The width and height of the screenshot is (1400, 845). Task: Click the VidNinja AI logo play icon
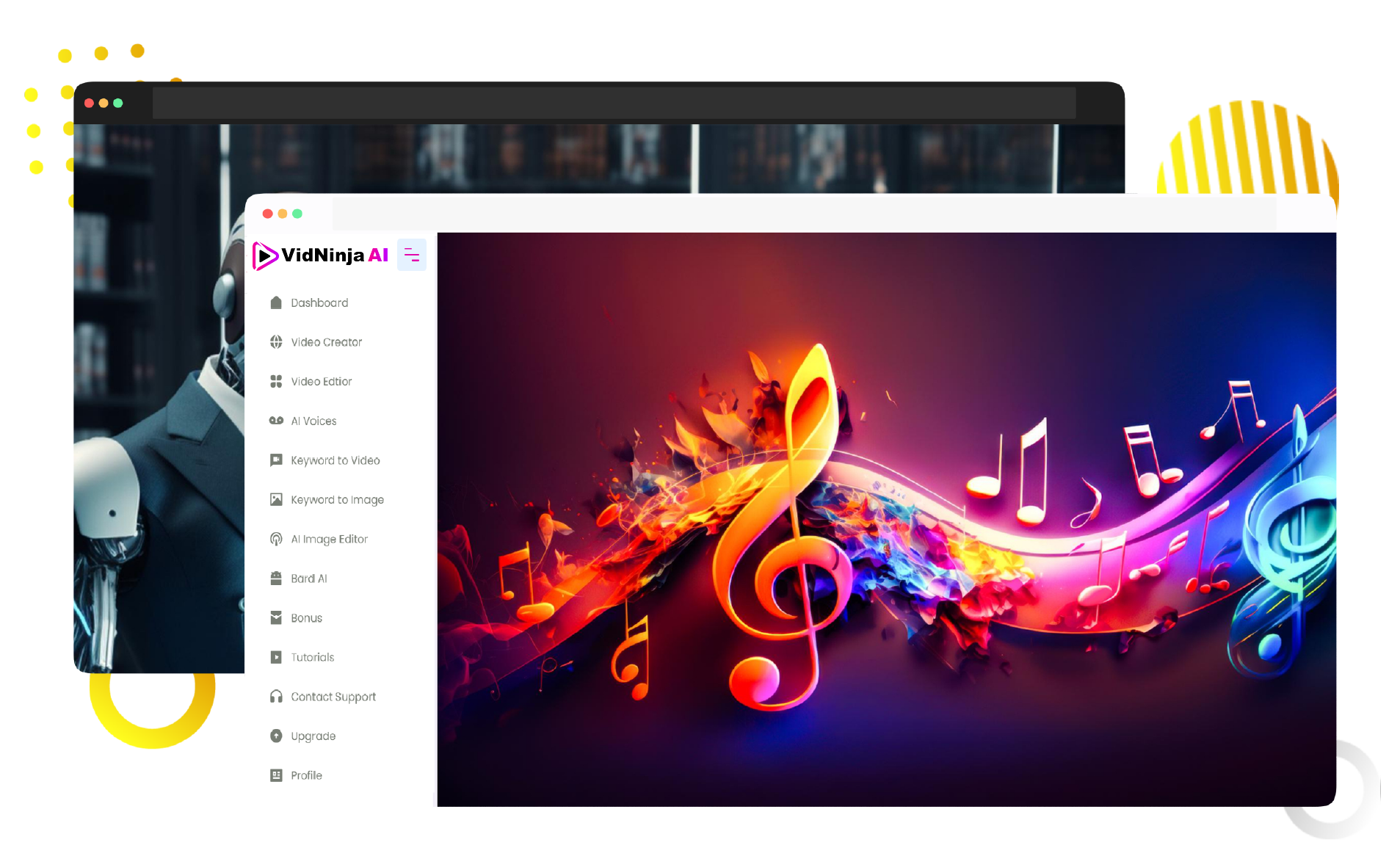[264, 255]
